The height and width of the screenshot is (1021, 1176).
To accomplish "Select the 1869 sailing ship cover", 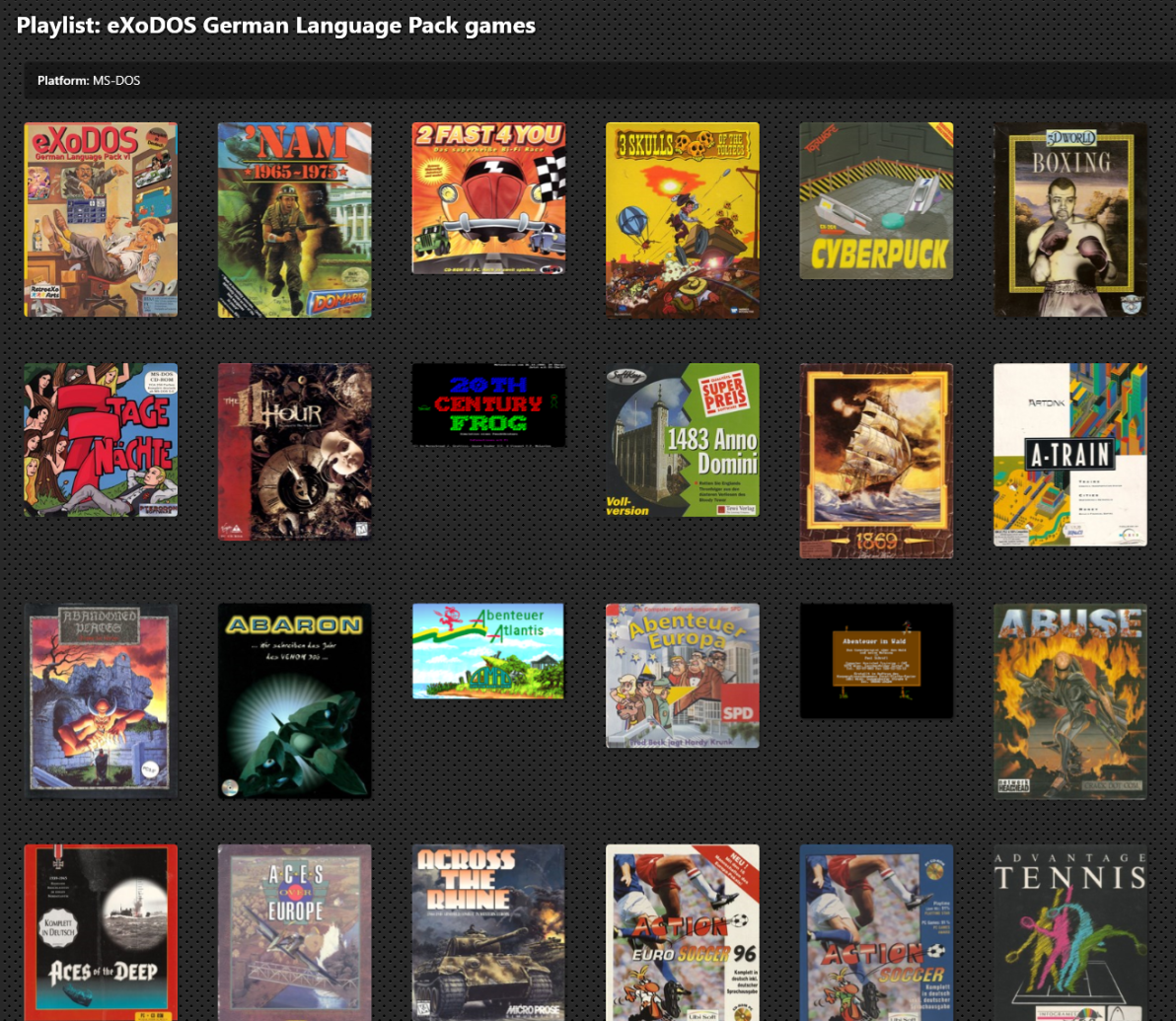I will click(876, 461).
